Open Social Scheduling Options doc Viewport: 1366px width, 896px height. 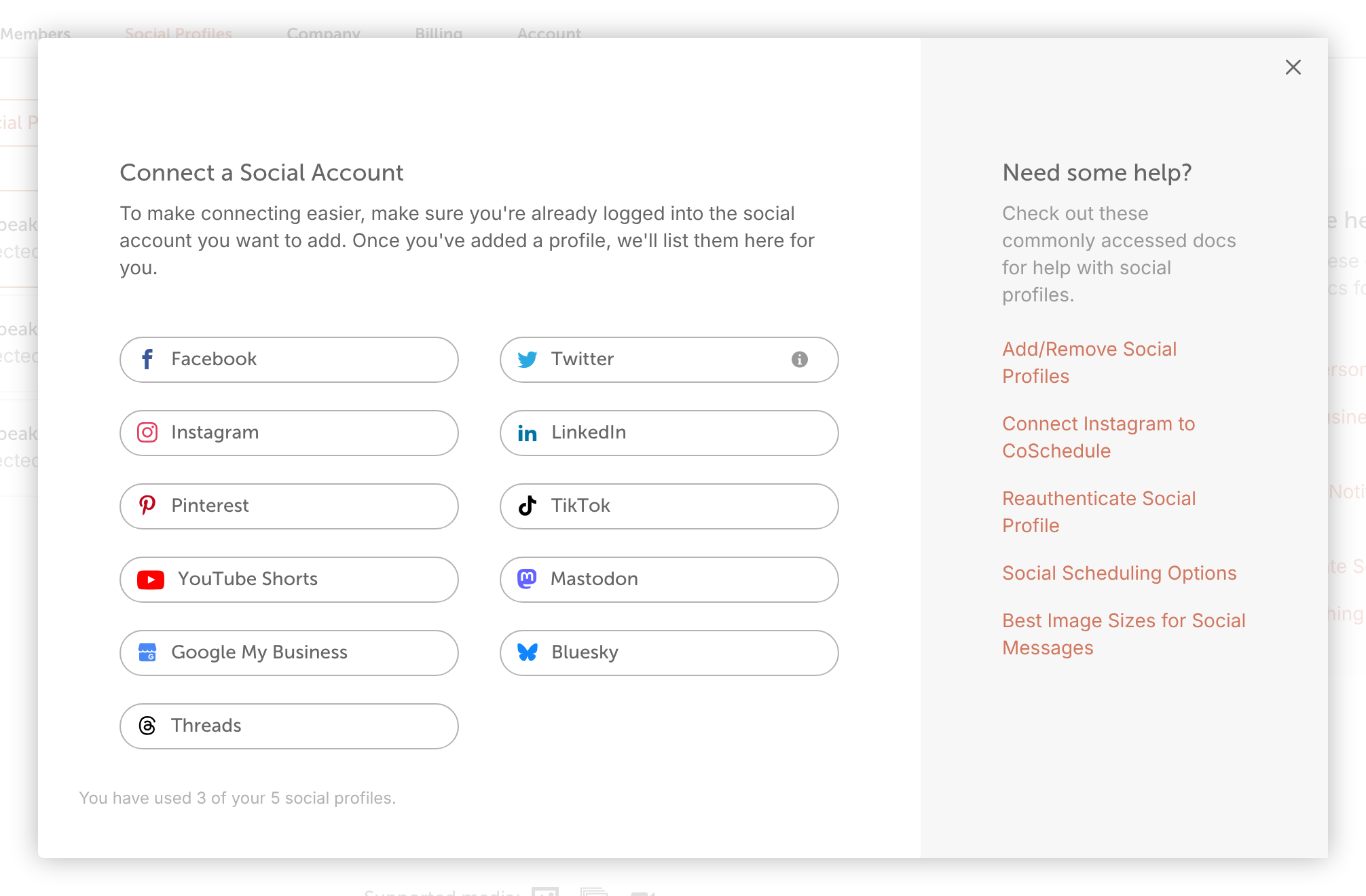tap(1120, 573)
